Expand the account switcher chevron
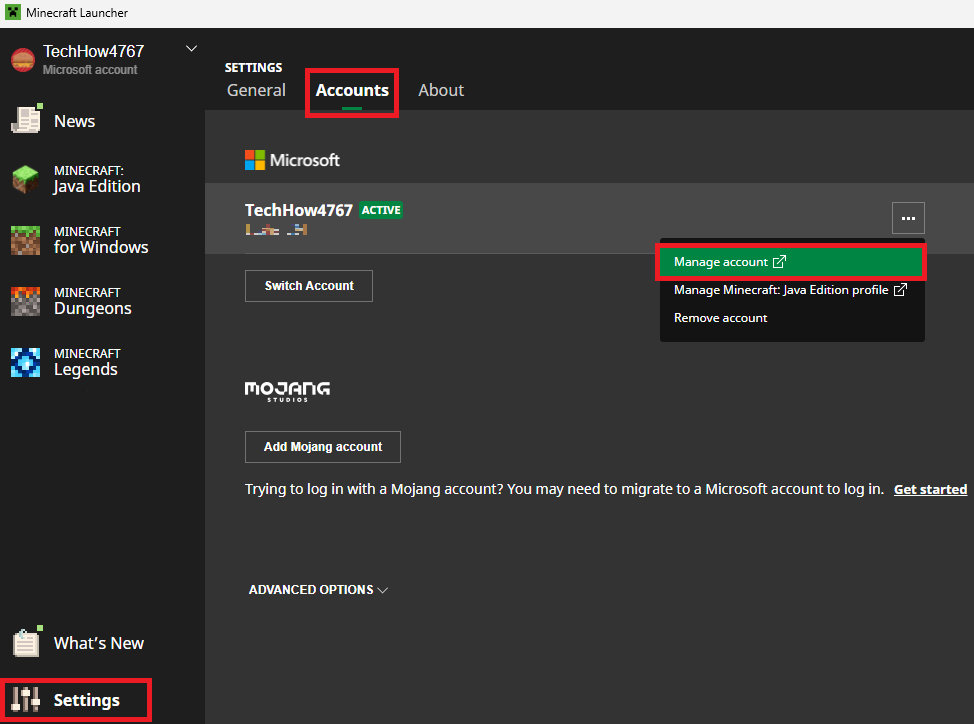 pos(191,48)
